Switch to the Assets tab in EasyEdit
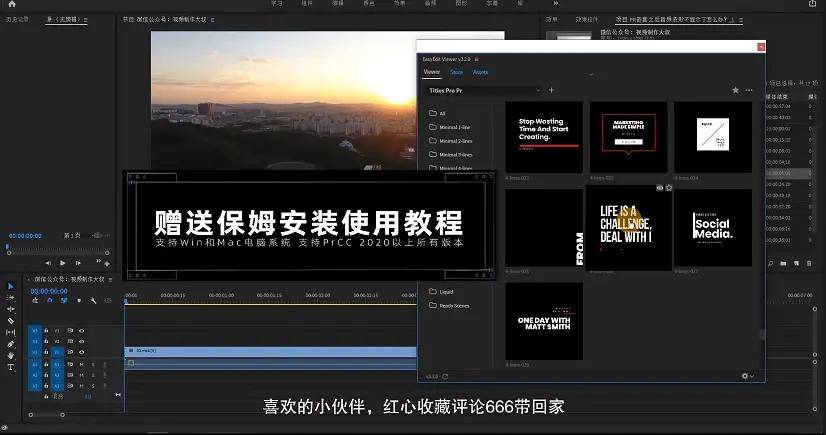 point(480,72)
